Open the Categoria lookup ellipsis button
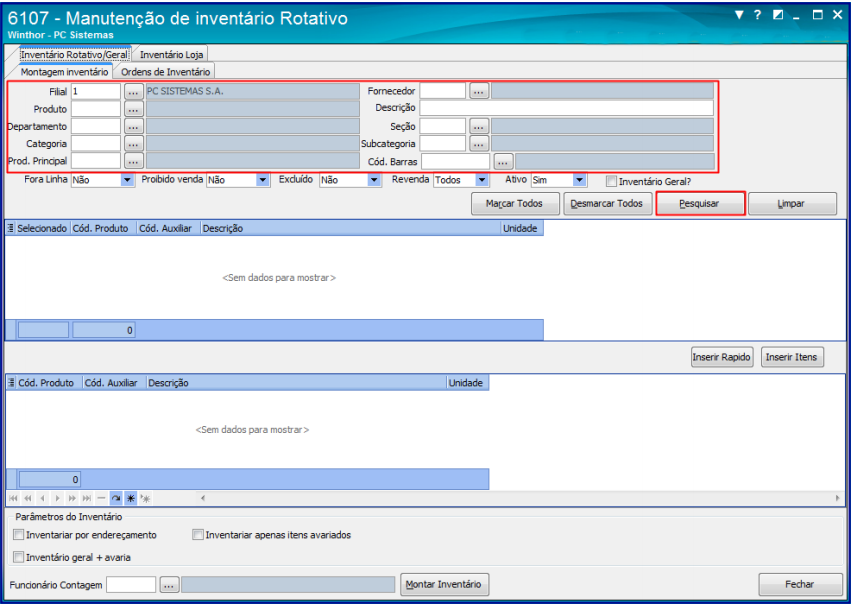This screenshot has height=605, width=851. 134,144
